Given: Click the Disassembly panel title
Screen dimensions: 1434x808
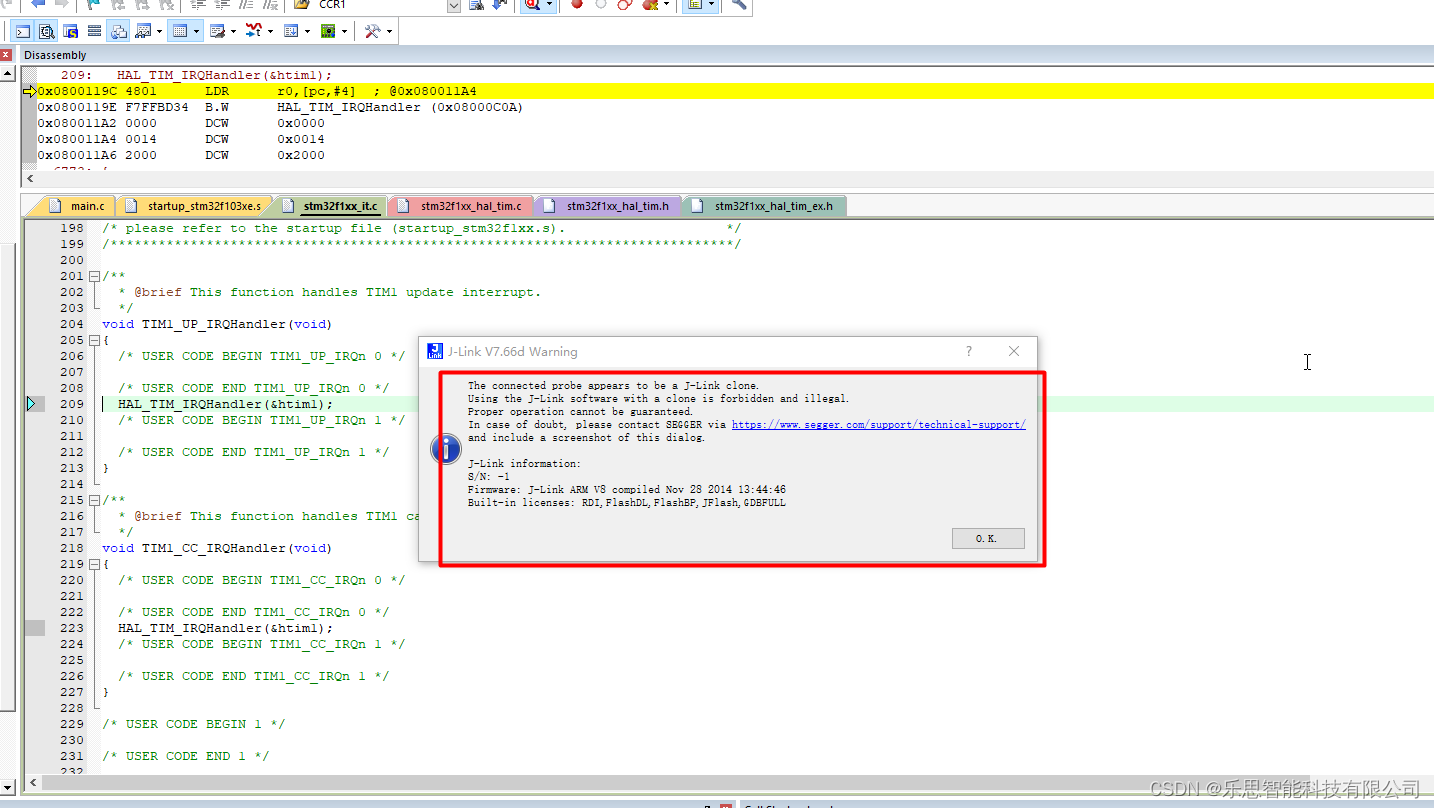Looking at the screenshot, I should (55, 55).
